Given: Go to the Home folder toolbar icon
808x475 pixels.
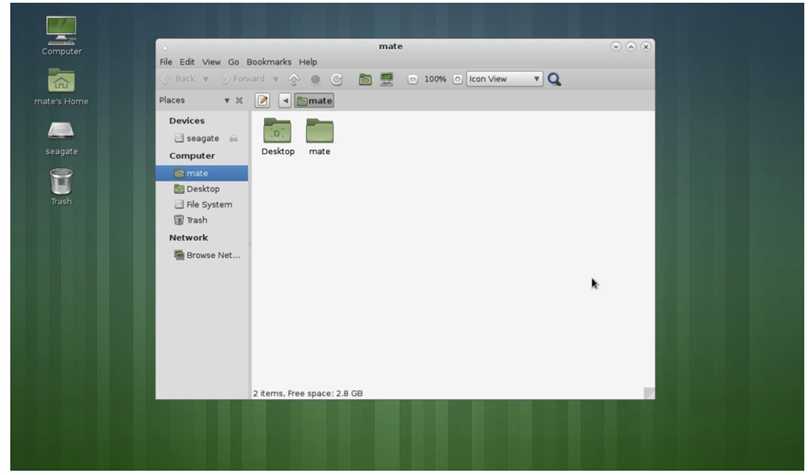Looking at the screenshot, I should [x=365, y=79].
